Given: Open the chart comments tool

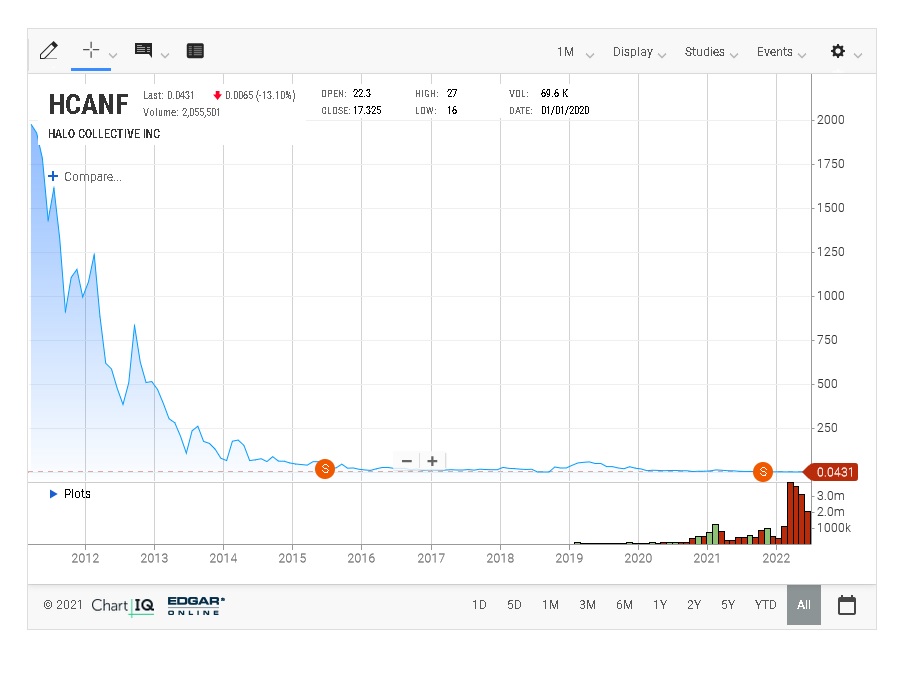Looking at the screenshot, I should (143, 50).
